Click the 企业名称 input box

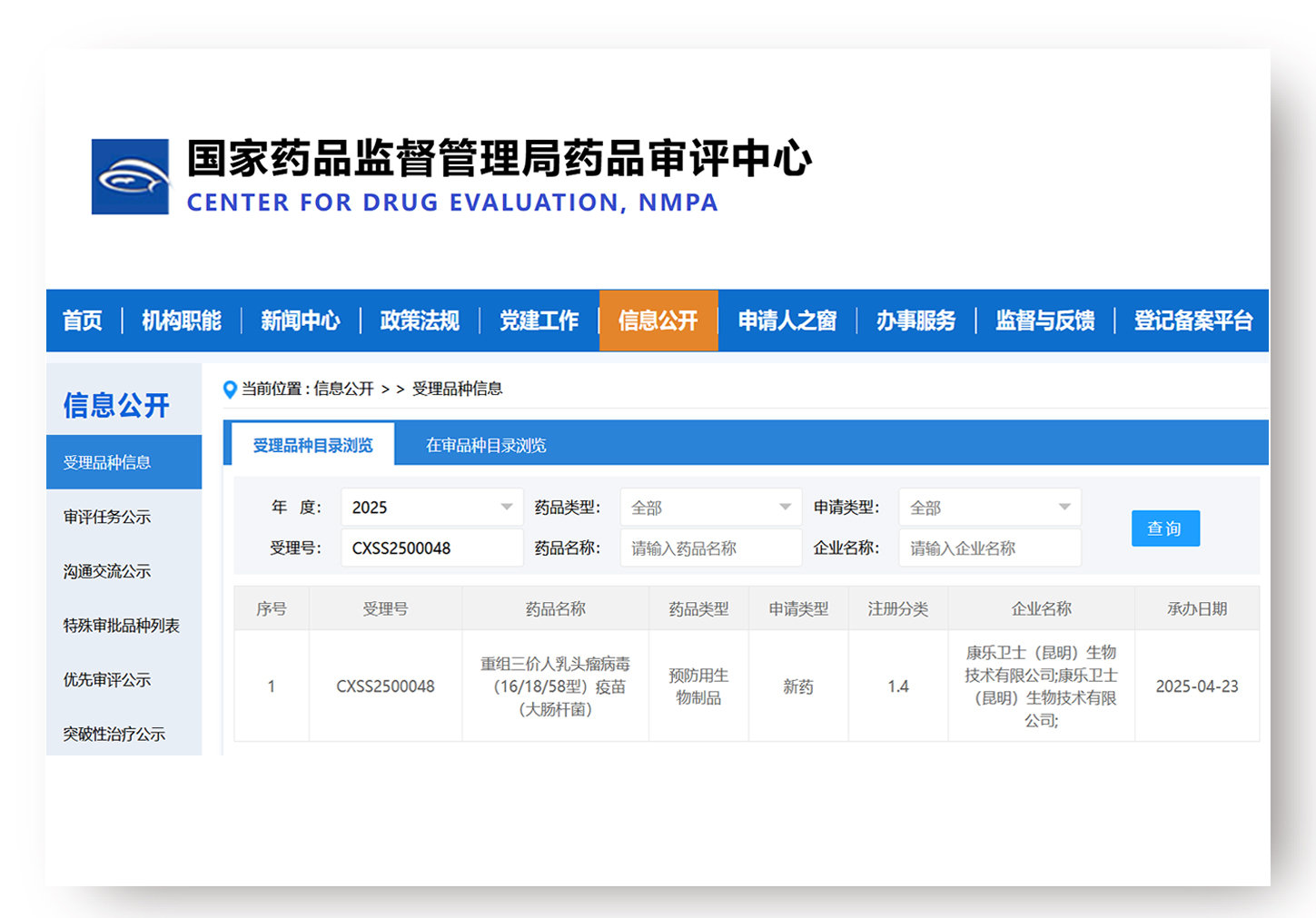[x=989, y=548]
